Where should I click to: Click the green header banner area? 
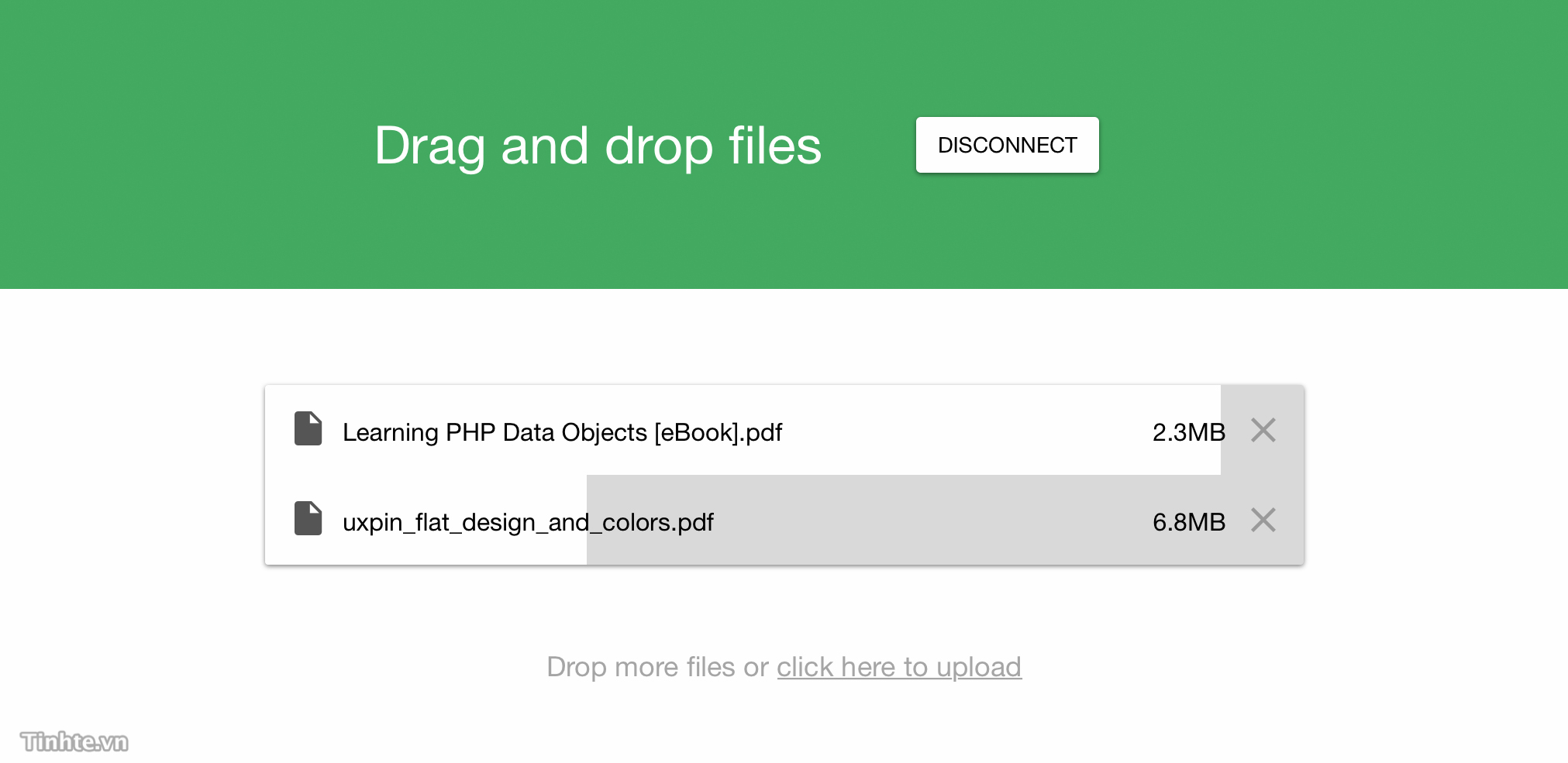[784, 144]
